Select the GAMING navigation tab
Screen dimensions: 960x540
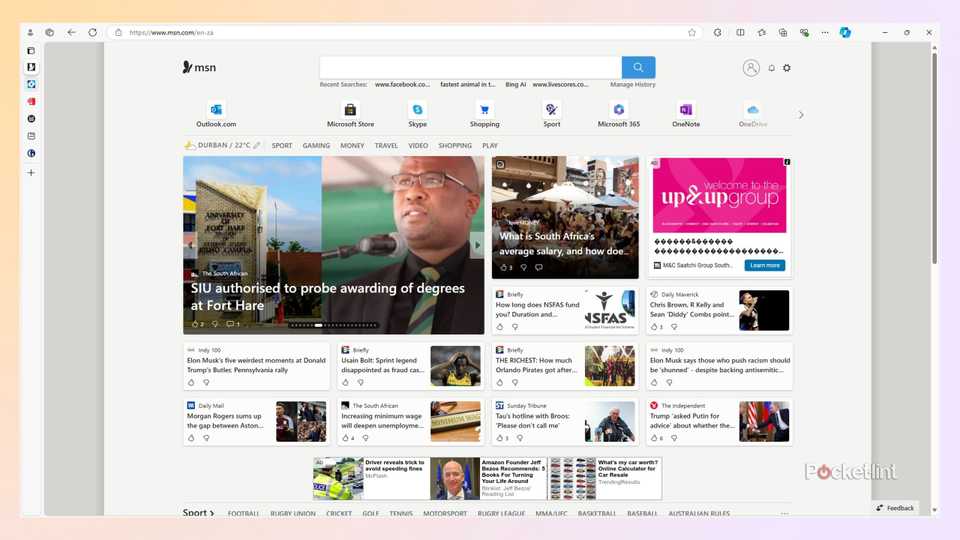[316, 146]
